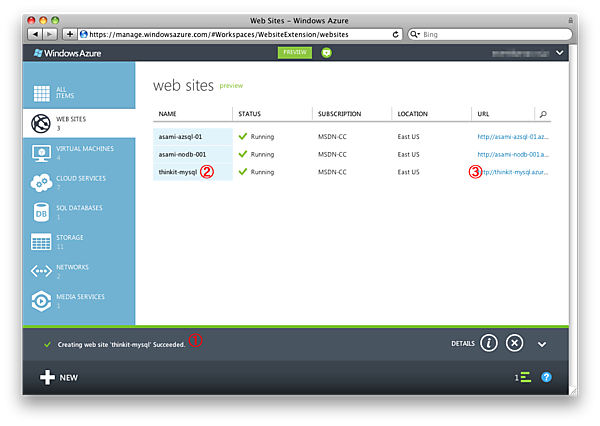Click the search magnifier in table header
Viewport: 600px width, 426px height.
coord(543,114)
